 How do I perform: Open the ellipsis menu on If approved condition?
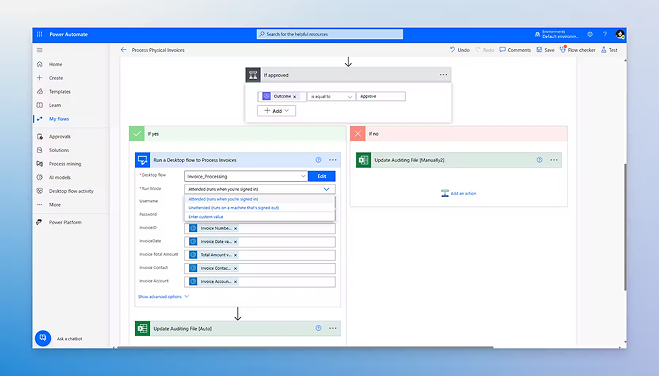coord(443,75)
